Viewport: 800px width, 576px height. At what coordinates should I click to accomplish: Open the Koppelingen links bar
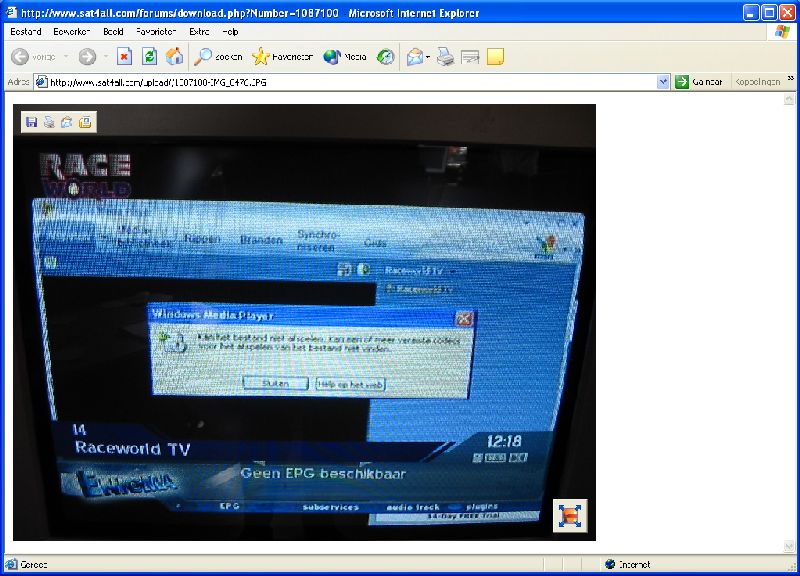click(x=758, y=82)
